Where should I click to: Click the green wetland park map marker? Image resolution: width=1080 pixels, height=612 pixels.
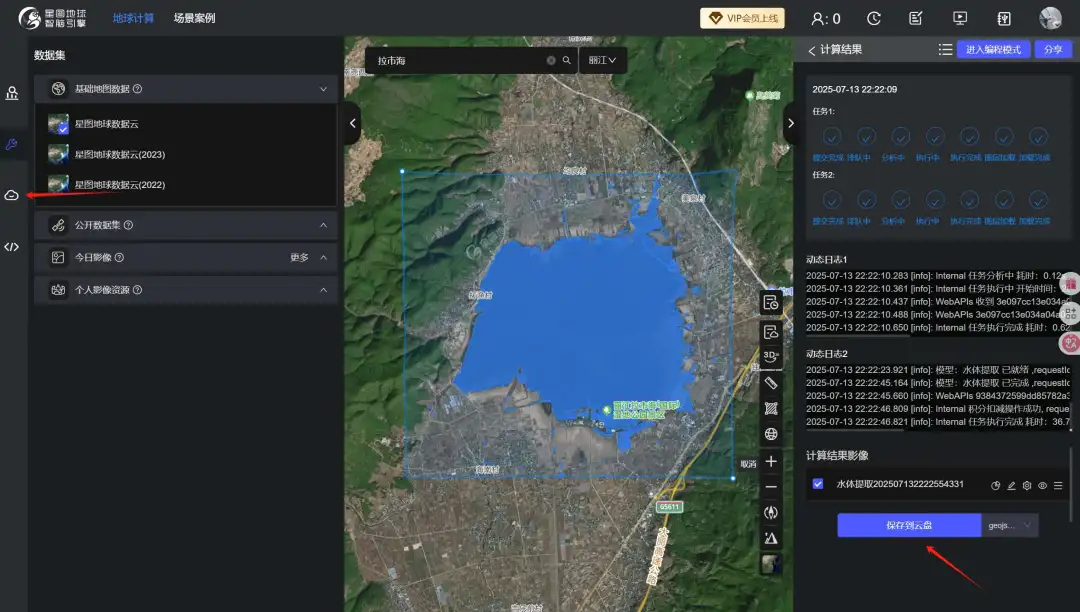pyautogui.click(x=606, y=410)
